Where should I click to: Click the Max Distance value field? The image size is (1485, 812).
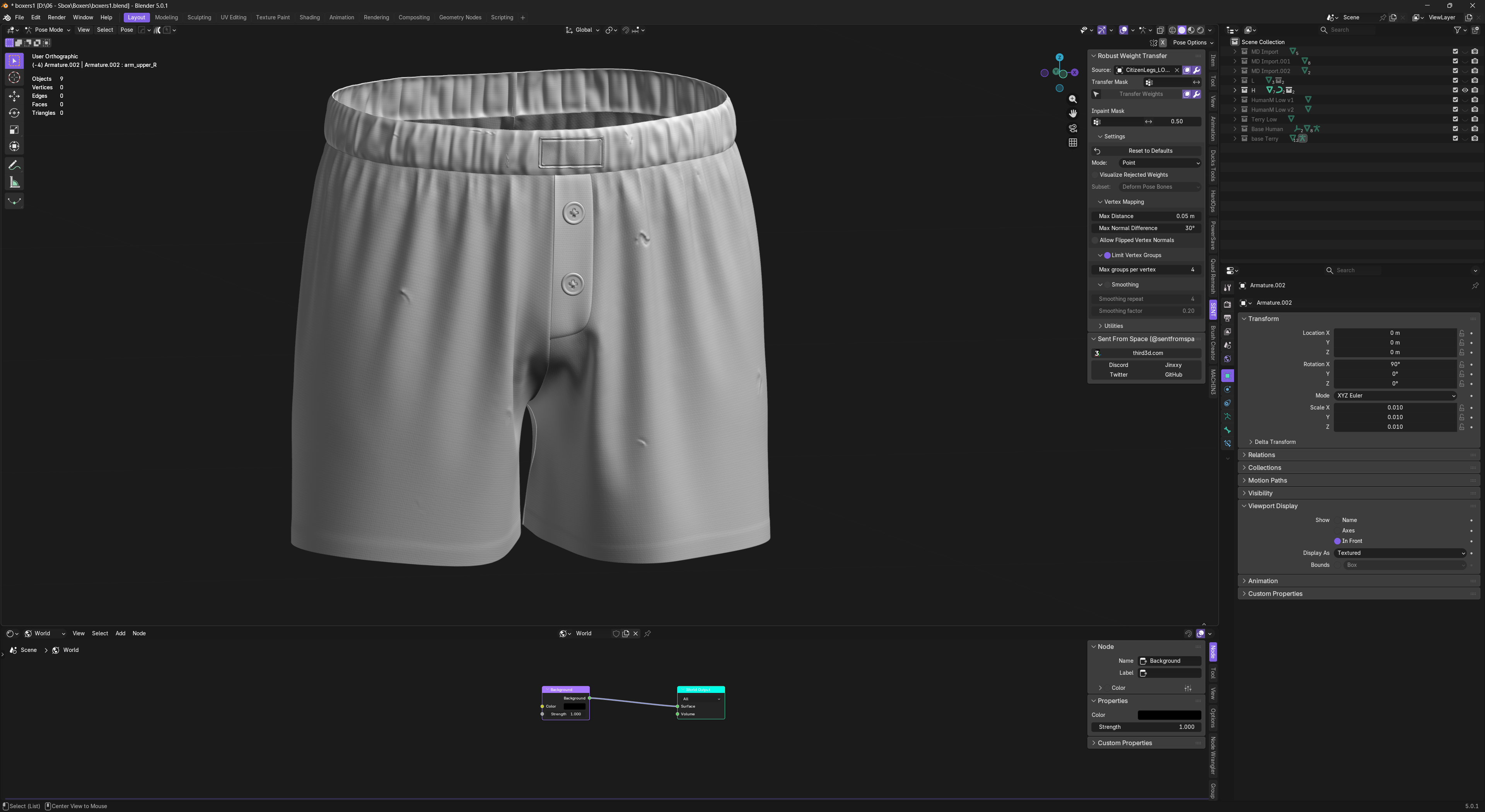(x=1146, y=216)
